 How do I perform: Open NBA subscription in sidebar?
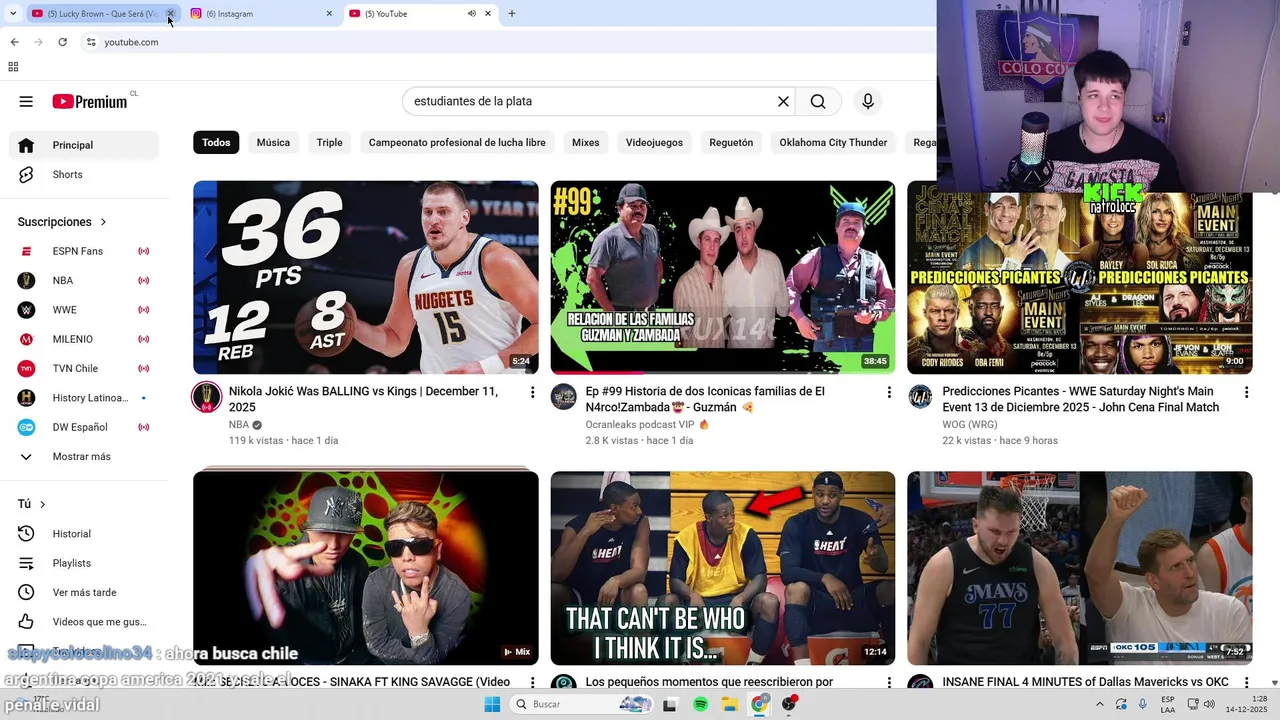coord(84,280)
